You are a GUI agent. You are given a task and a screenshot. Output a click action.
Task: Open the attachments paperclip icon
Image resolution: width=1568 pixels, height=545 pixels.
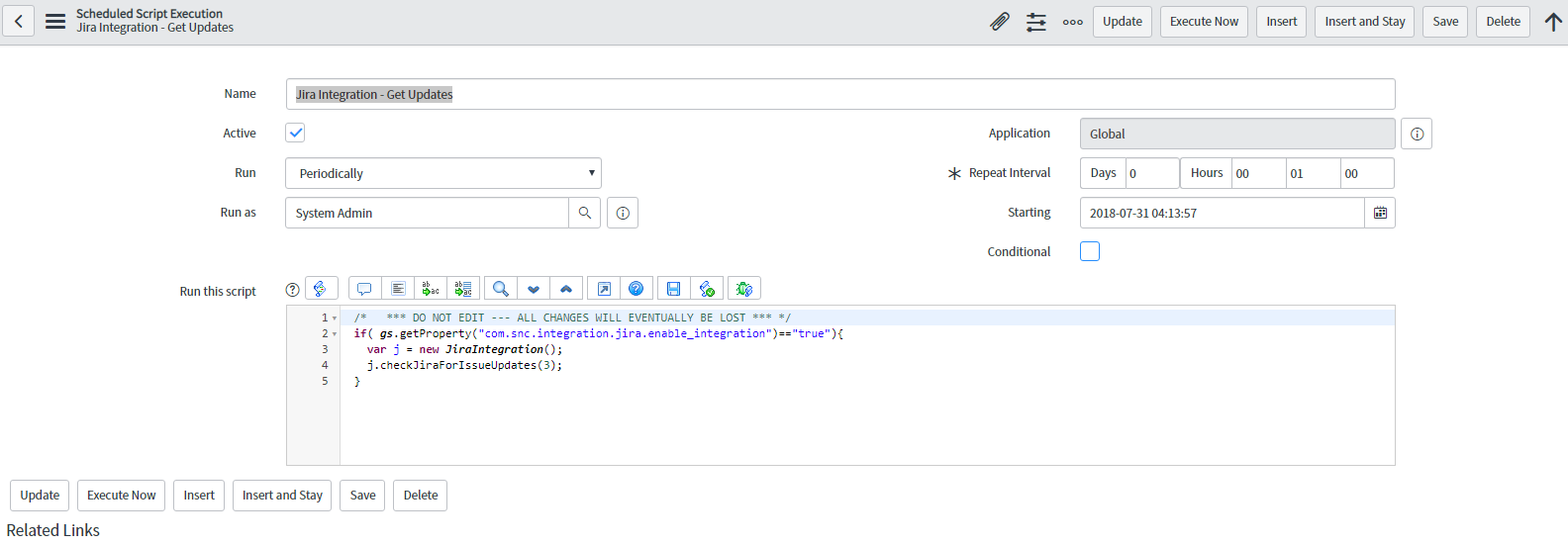point(1000,21)
